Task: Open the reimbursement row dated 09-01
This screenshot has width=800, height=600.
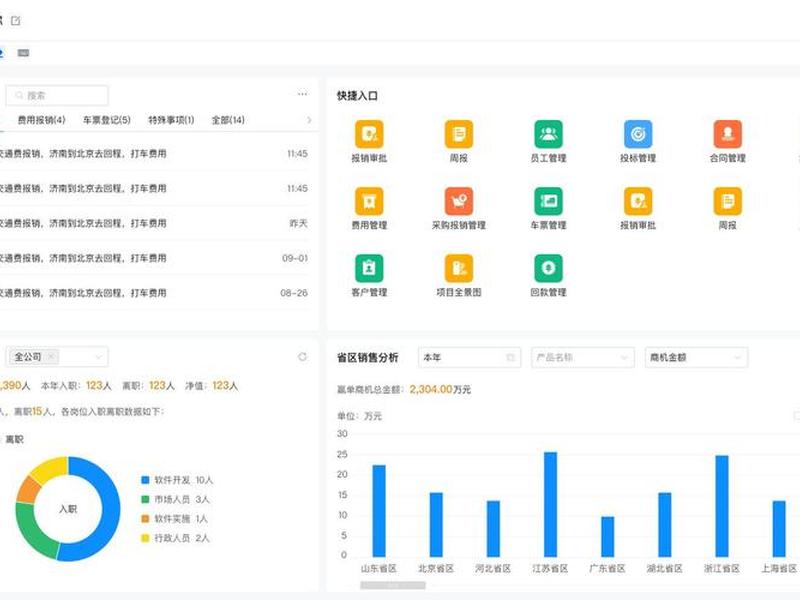Action: (156, 258)
